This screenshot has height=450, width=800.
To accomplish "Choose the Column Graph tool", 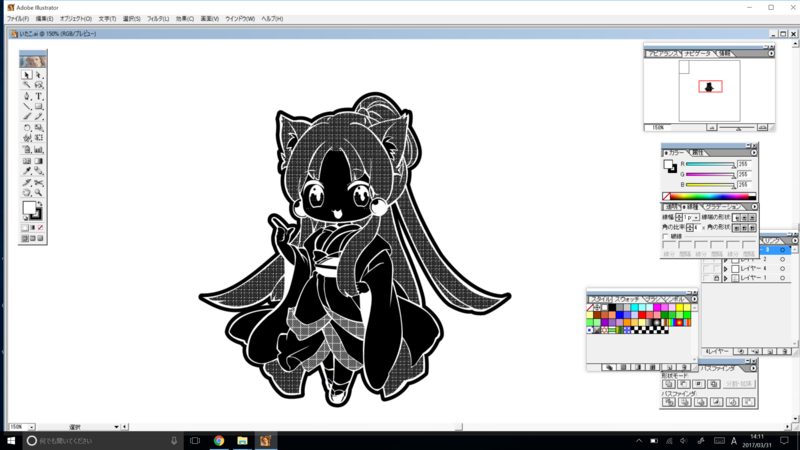I will click(39, 149).
